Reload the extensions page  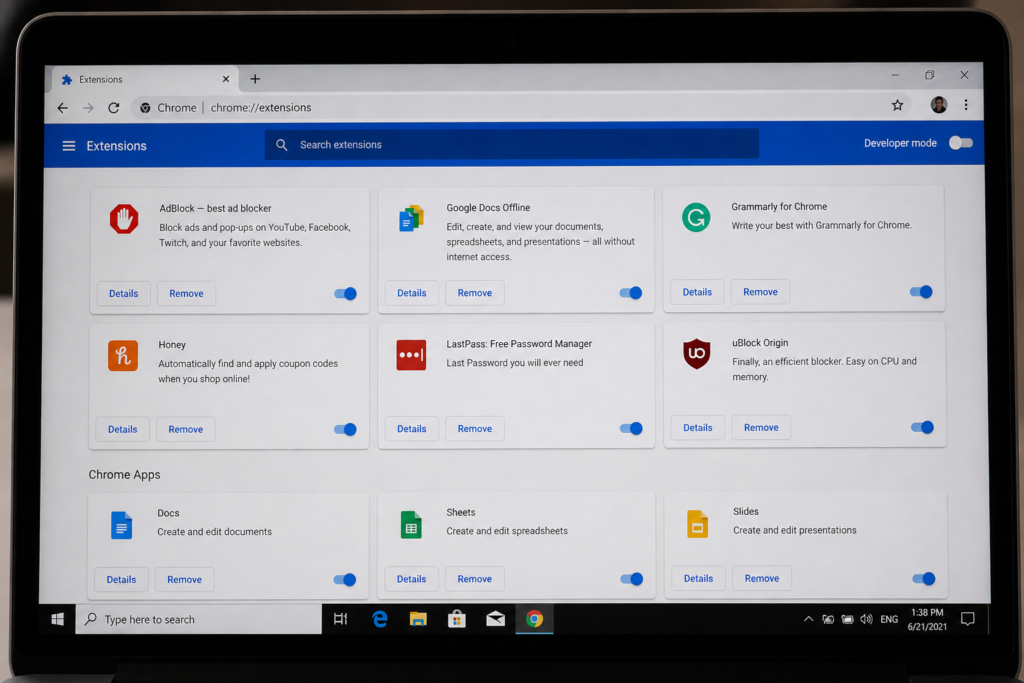click(114, 108)
